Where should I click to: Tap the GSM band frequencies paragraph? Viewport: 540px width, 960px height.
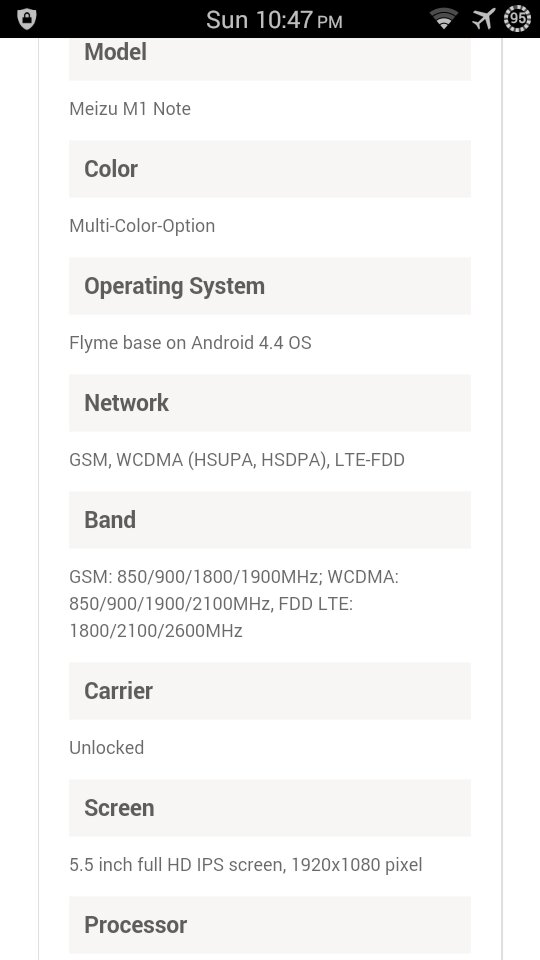point(234,604)
